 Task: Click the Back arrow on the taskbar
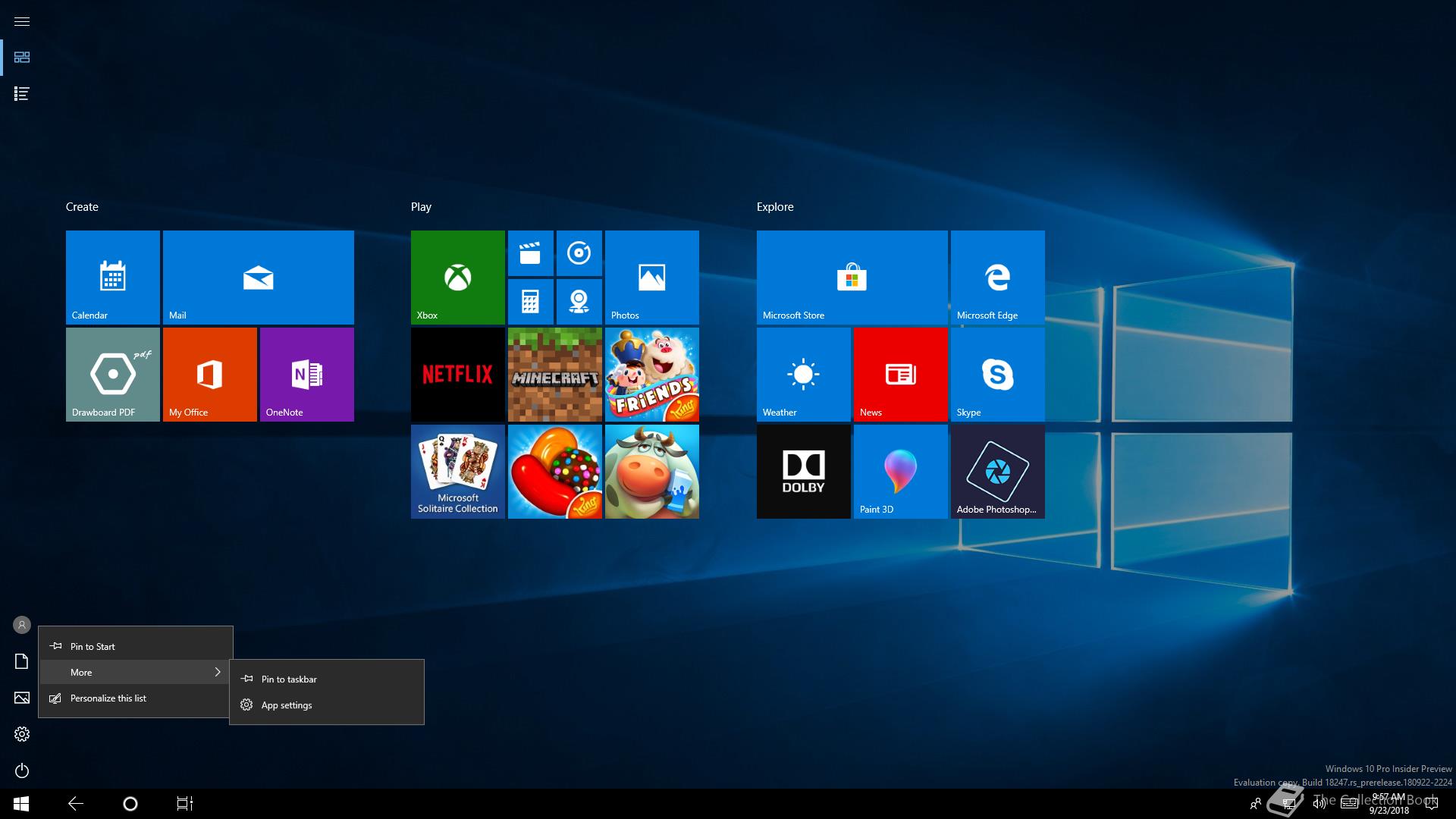pos(76,804)
